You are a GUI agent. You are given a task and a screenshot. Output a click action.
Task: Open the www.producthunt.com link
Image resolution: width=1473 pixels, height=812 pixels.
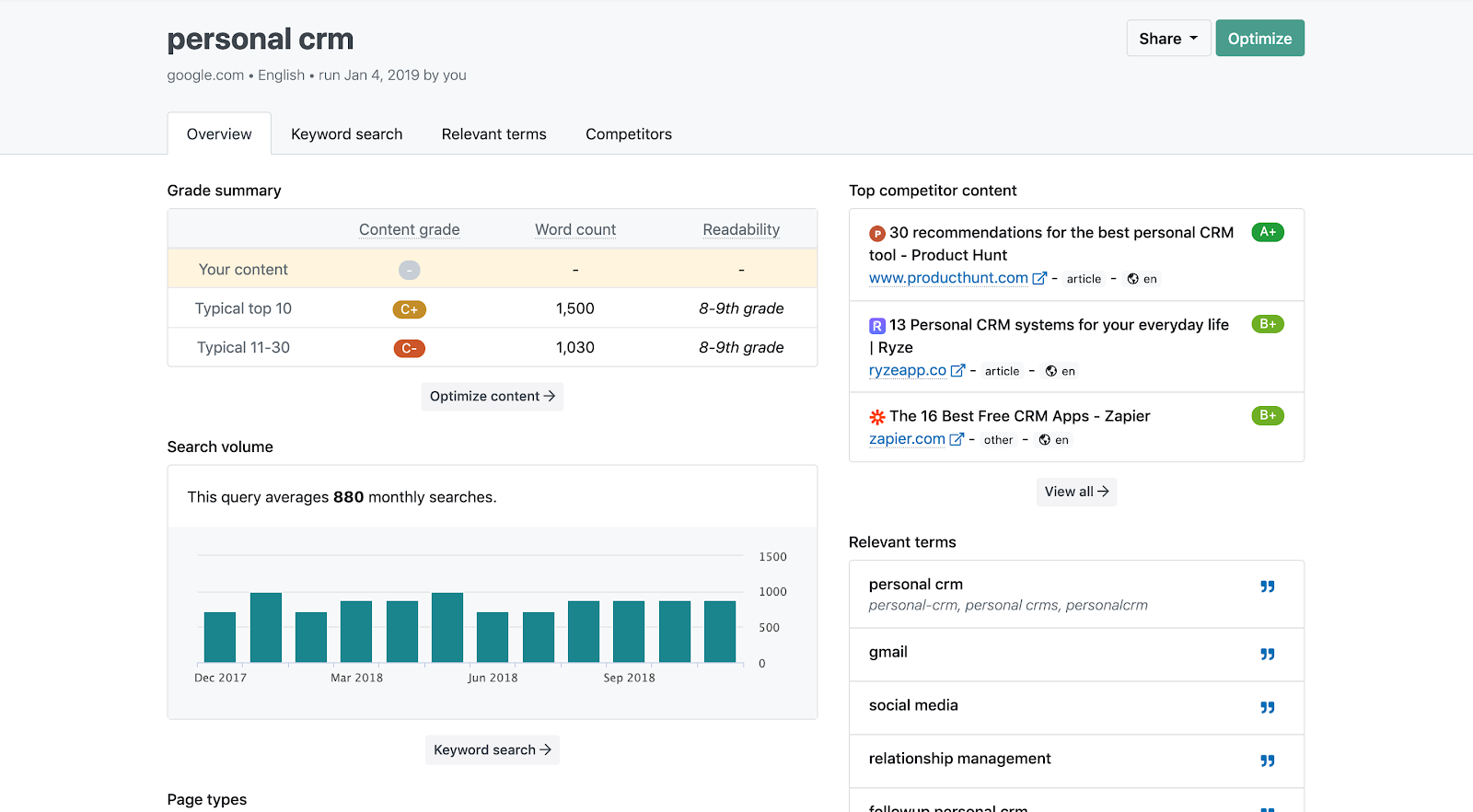coord(948,278)
